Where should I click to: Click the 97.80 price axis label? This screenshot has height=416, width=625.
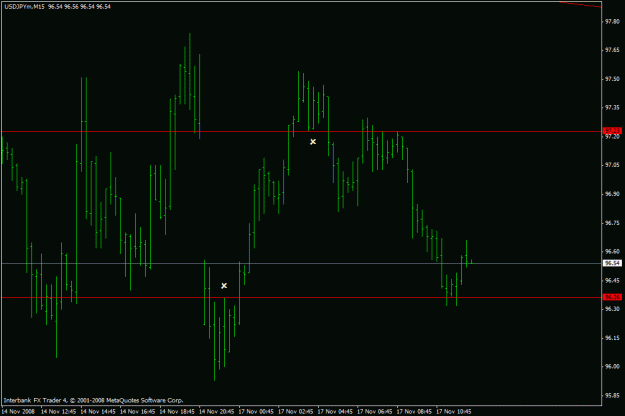tap(613, 22)
